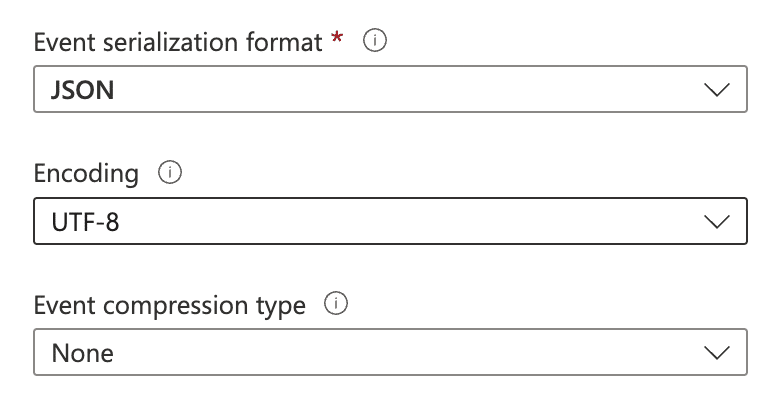
Task: View info icon beside Event compression type
Action: [336, 304]
